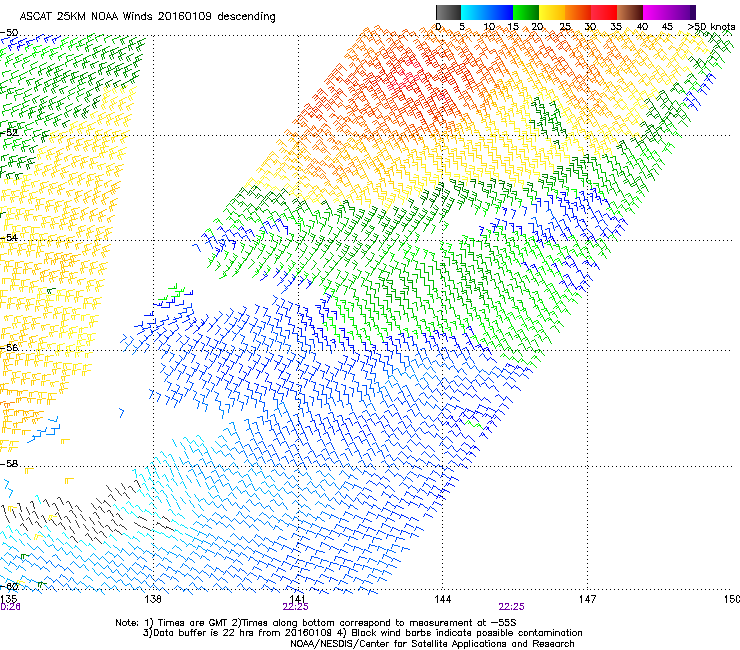Click the '141' longitude axis label
The width and height of the screenshot is (740, 650).
pyautogui.click(x=298, y=599)
